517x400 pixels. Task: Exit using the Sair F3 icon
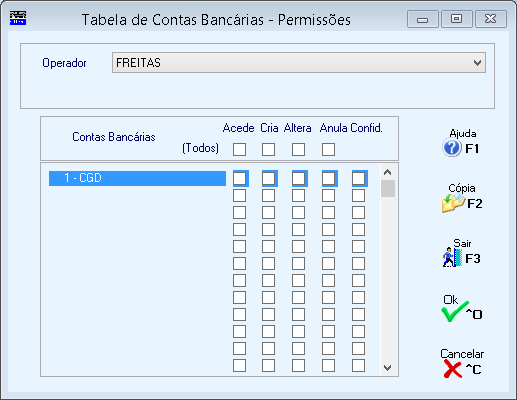point(452,257)
